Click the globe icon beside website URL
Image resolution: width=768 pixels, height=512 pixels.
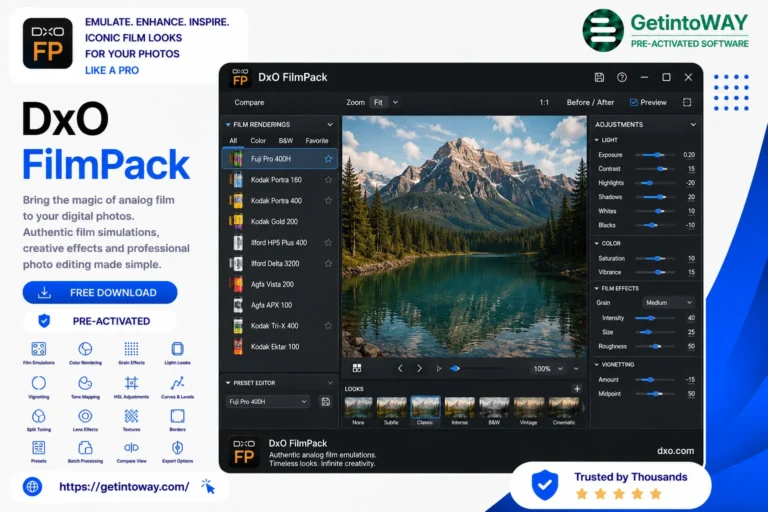click(32, 487)
